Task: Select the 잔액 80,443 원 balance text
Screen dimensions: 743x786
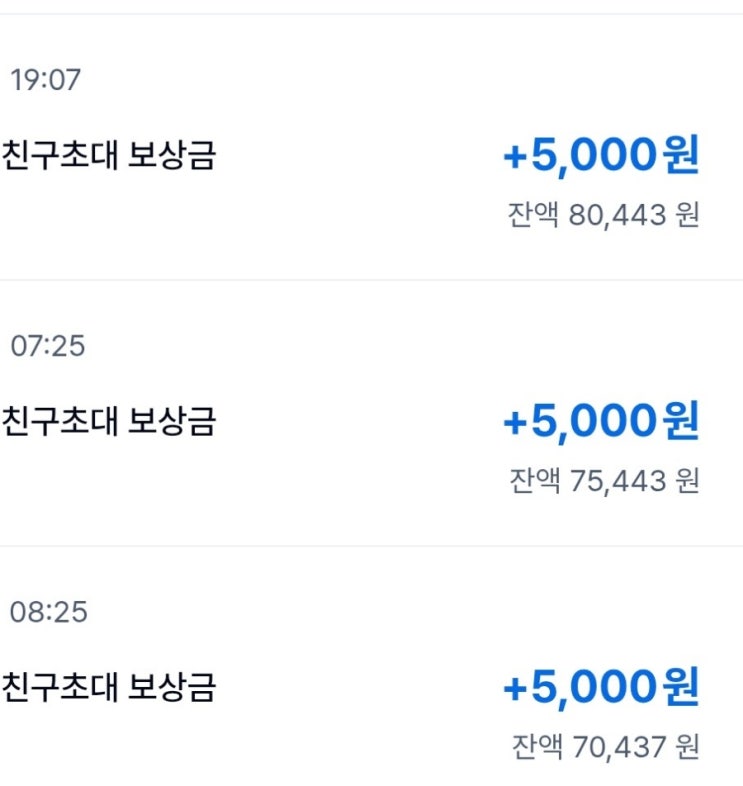Action: coord(604,215)
